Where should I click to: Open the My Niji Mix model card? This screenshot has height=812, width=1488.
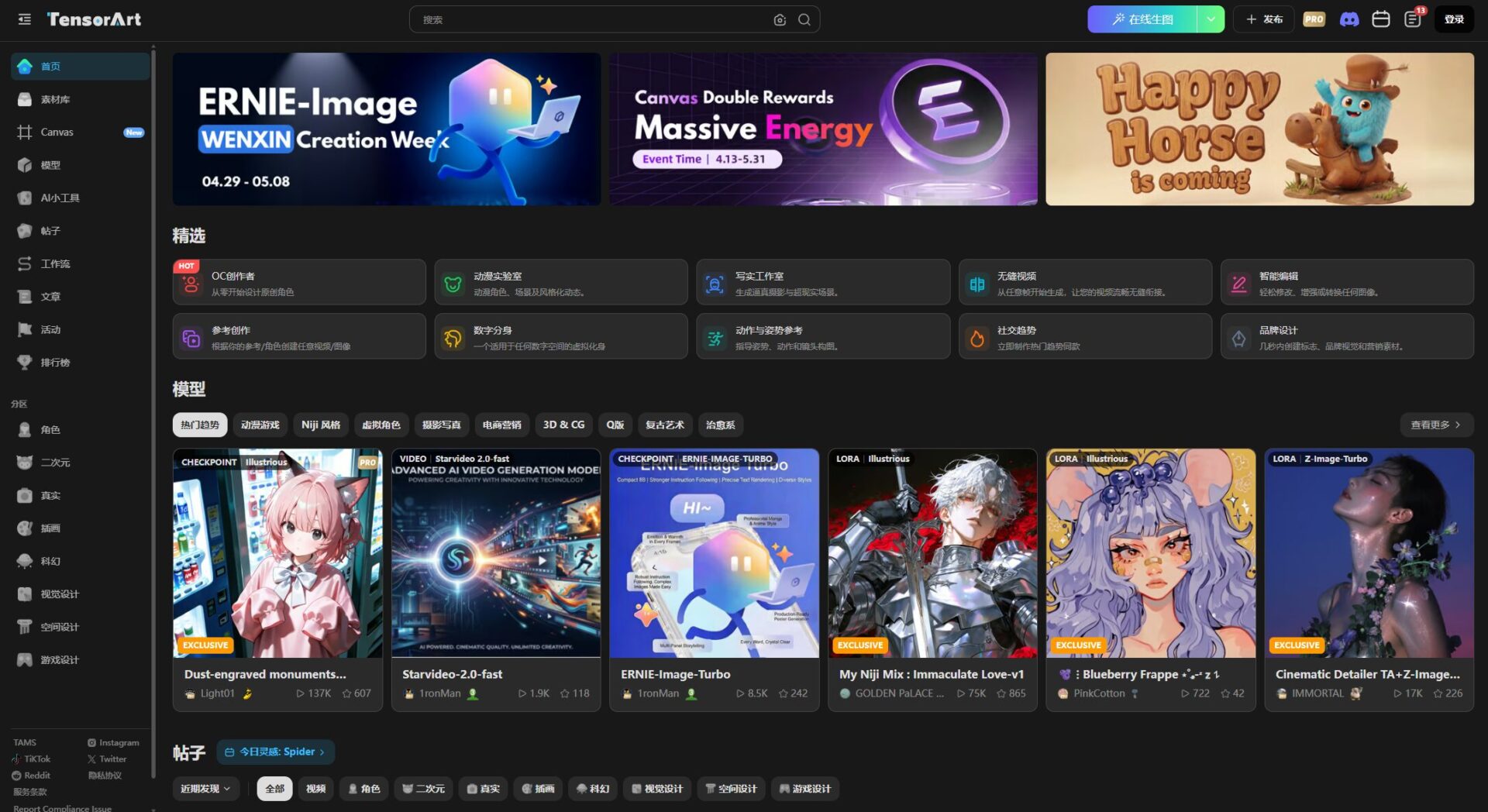click(932, 580)
